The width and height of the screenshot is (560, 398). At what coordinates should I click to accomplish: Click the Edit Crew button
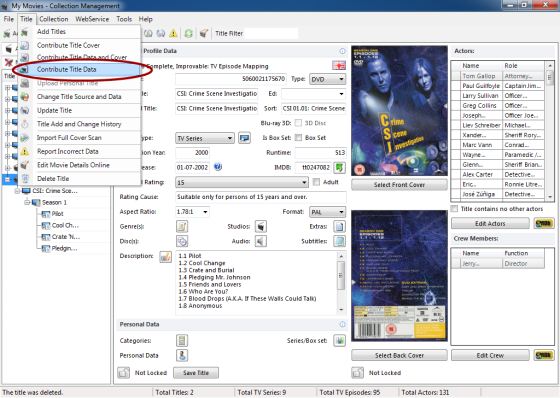490,355
